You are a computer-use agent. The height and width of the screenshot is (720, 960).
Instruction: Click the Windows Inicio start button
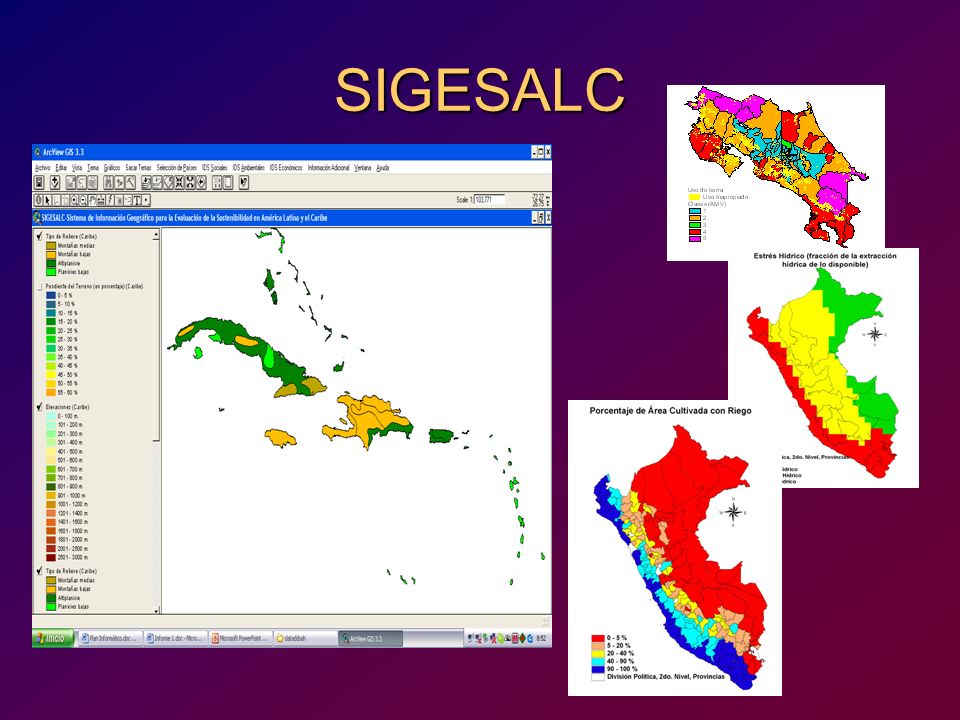pos(53,638)
